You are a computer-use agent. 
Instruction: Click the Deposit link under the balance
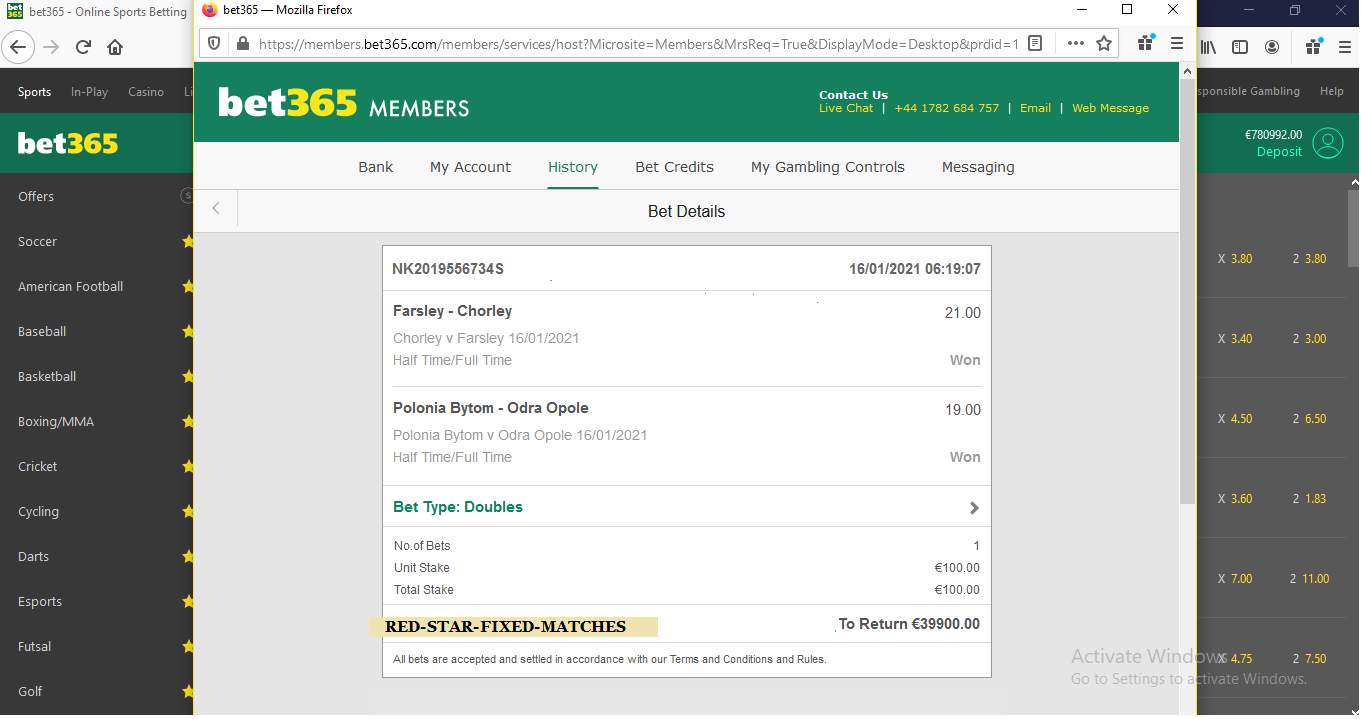point(1279,152)
